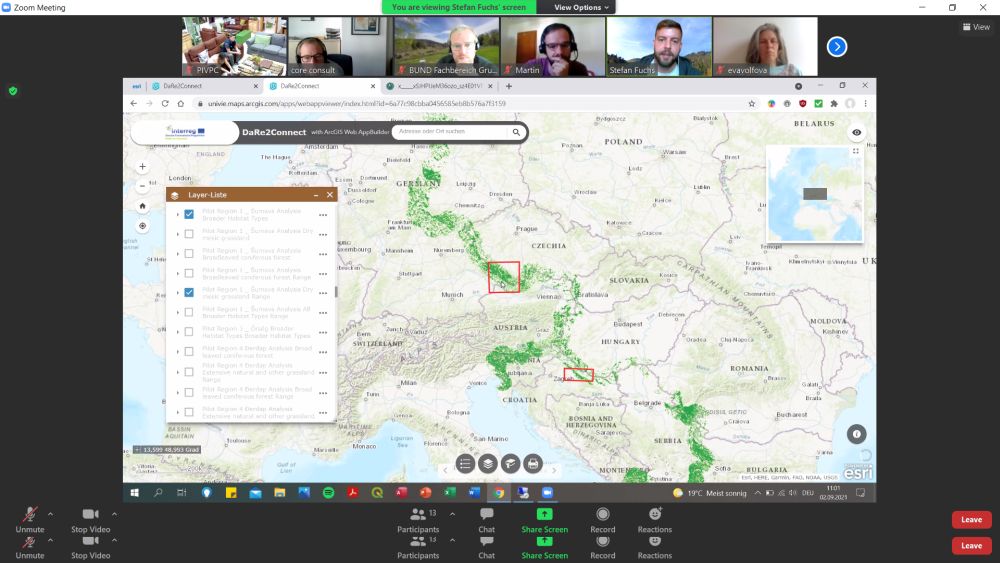
Task: Open the Legend widget icon
Action: coord(466,464)
